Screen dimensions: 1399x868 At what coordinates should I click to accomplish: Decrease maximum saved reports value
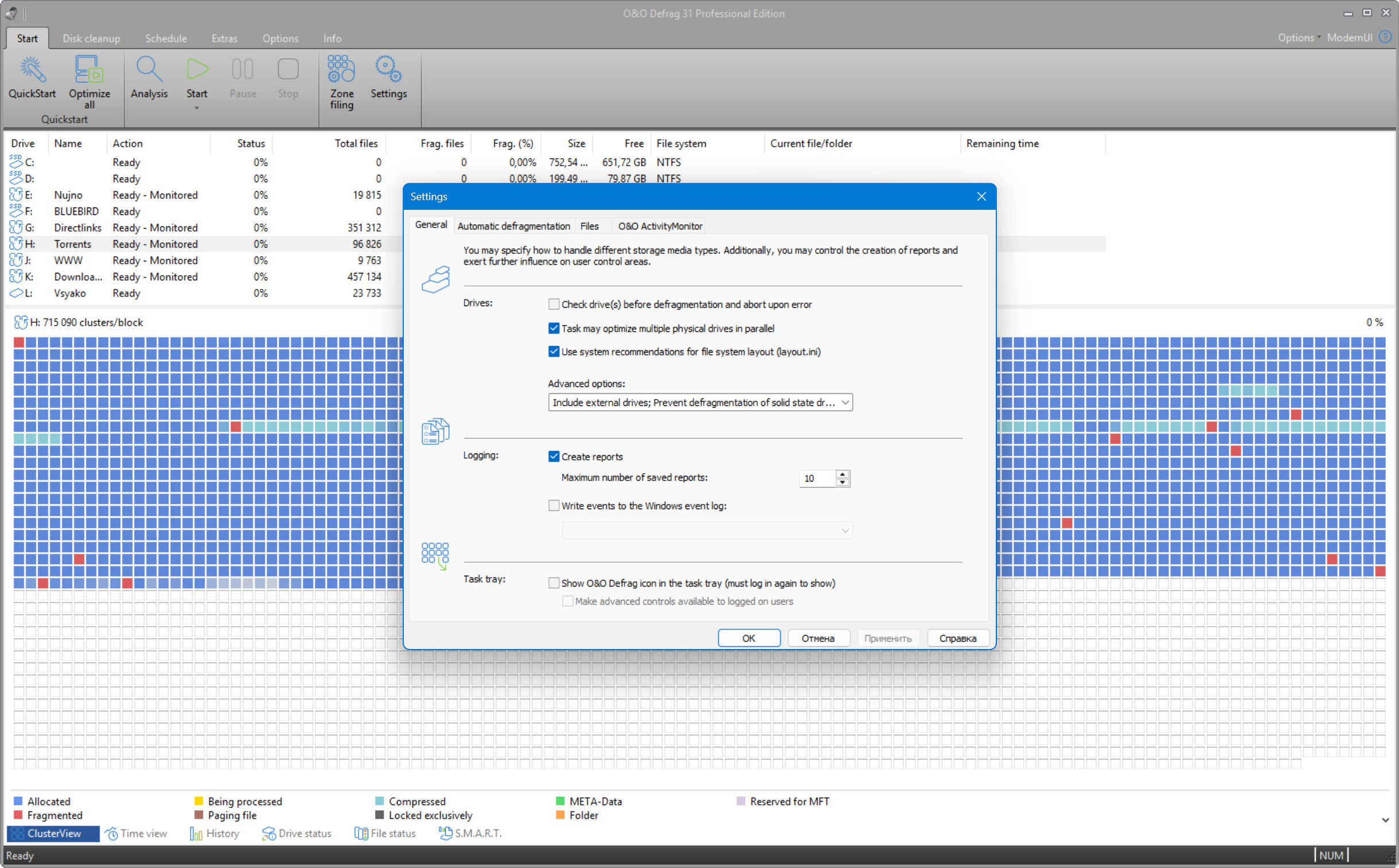[x=843, y=482]
